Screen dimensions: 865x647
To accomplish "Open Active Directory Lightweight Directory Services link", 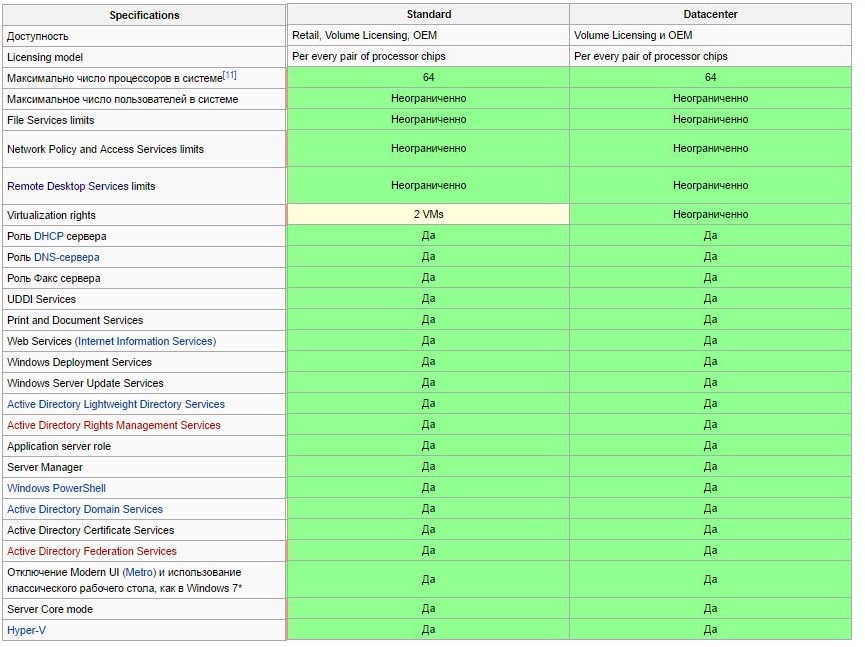I will coord(116,404).
